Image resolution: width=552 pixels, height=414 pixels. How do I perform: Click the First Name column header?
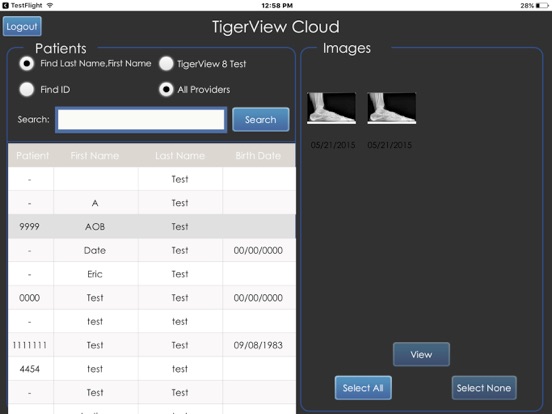point(95,156)
